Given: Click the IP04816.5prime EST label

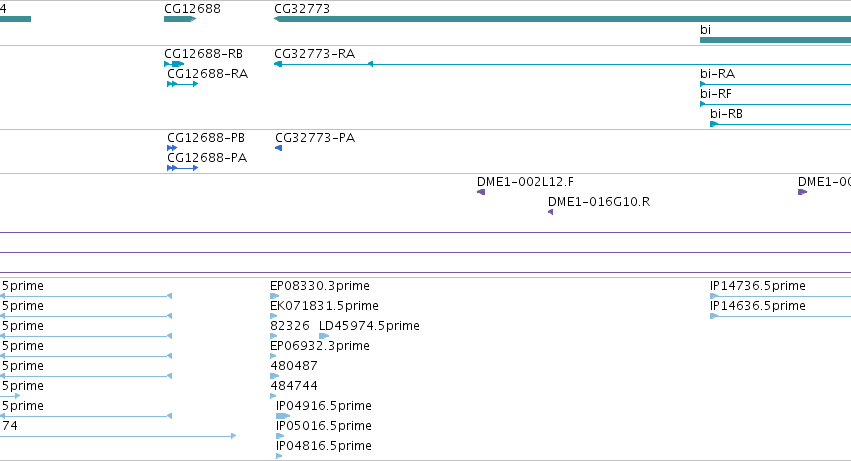Looking at the screenshot, I should tap(323, 446).
